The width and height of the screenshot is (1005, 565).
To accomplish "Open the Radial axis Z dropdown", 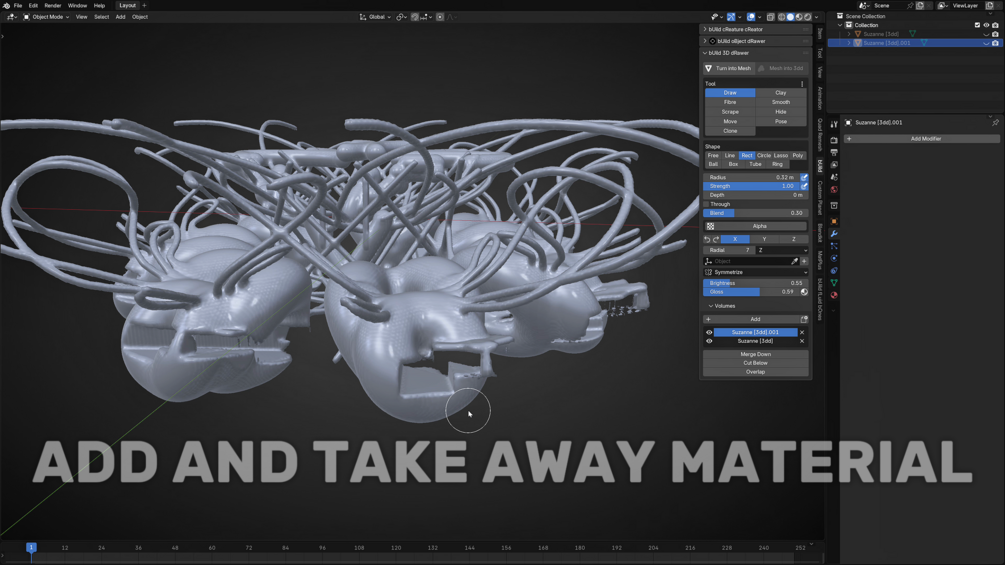I will coord(782,250).
